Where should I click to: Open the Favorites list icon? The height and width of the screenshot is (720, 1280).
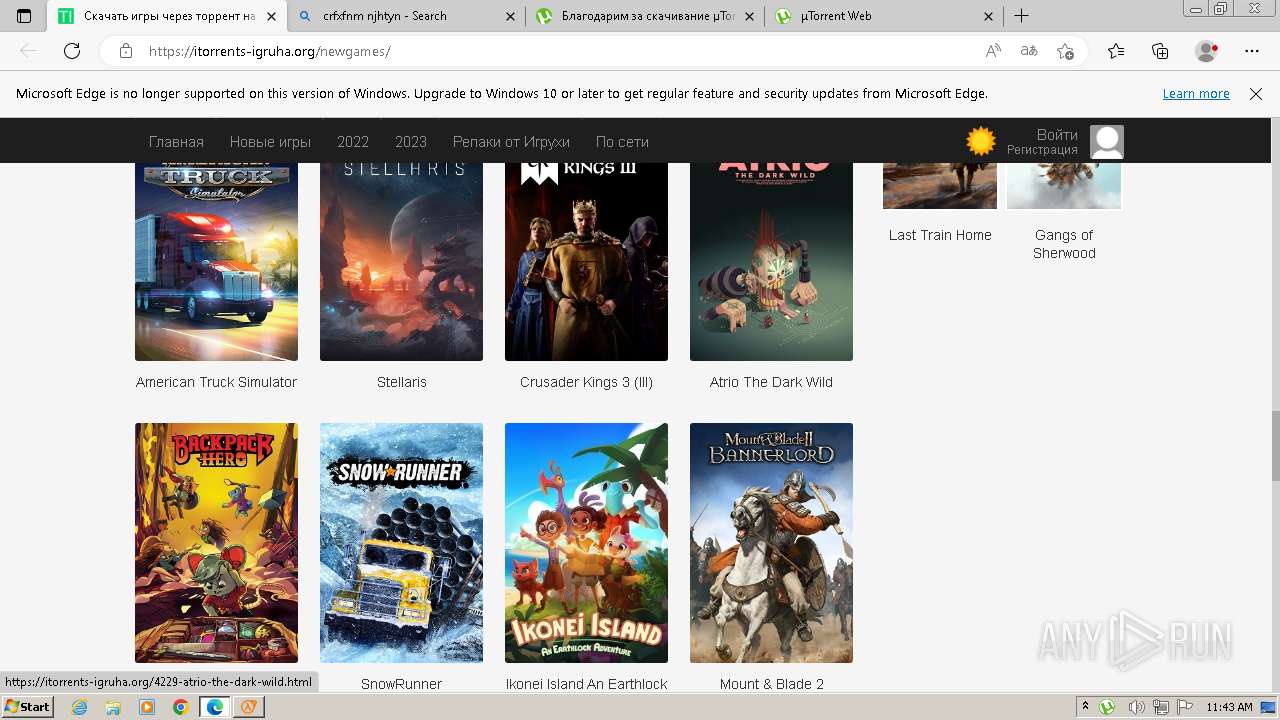pyautogui.click(x=1116, y=51)
